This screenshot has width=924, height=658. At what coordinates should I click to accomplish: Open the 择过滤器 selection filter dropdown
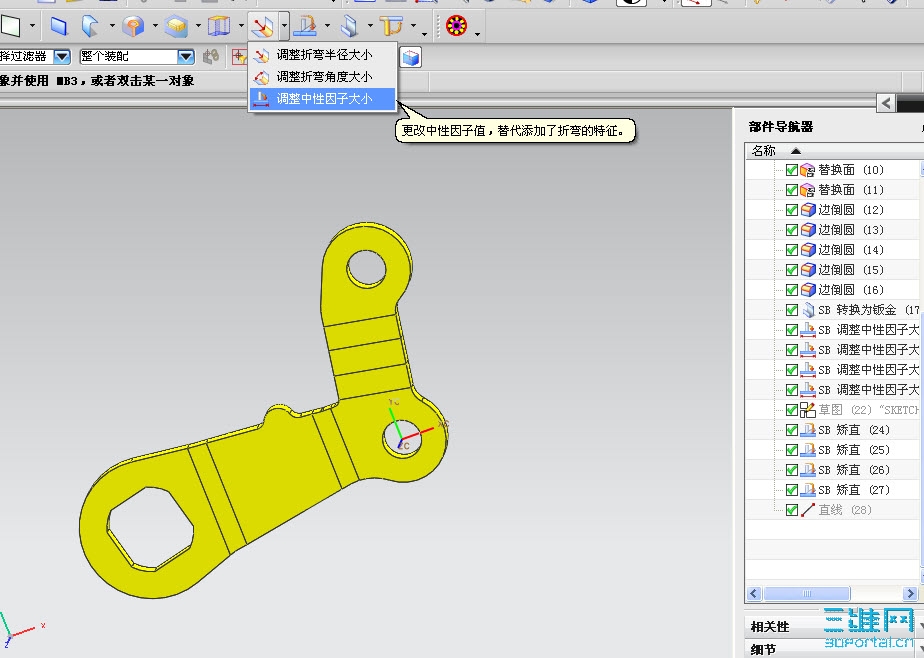click(x=62, y=57)
